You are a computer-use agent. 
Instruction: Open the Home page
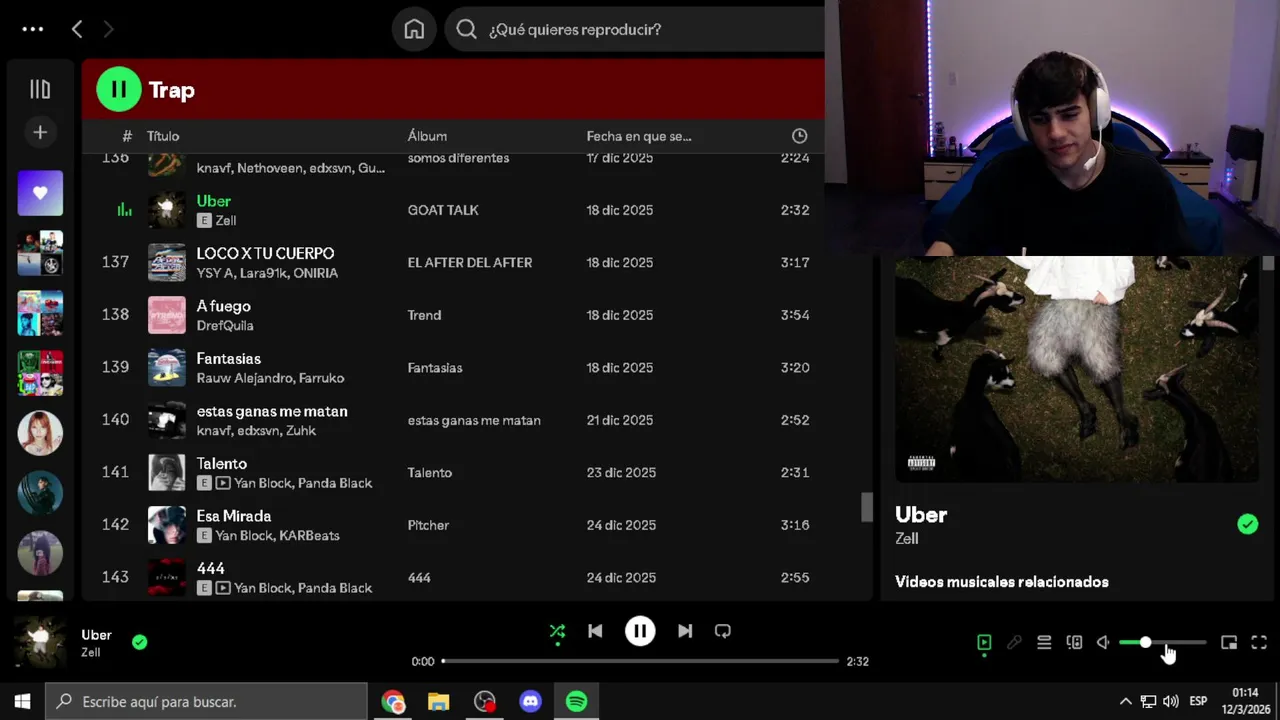tap(414, 29)
